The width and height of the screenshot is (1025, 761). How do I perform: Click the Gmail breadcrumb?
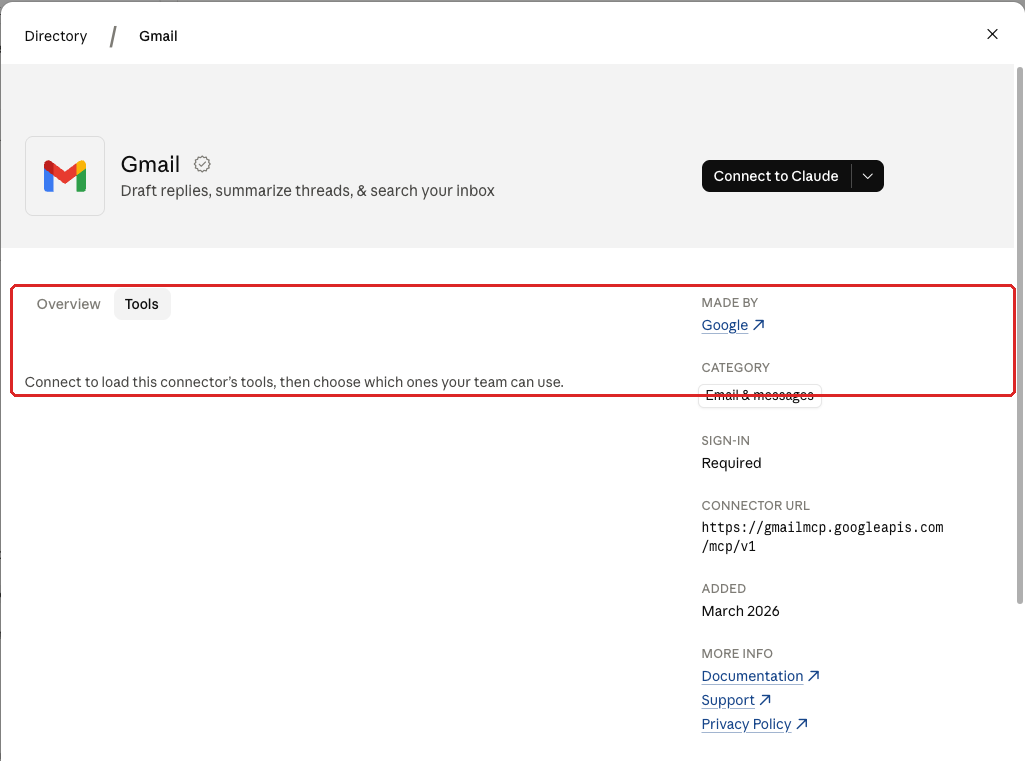[x=158, y=36]
